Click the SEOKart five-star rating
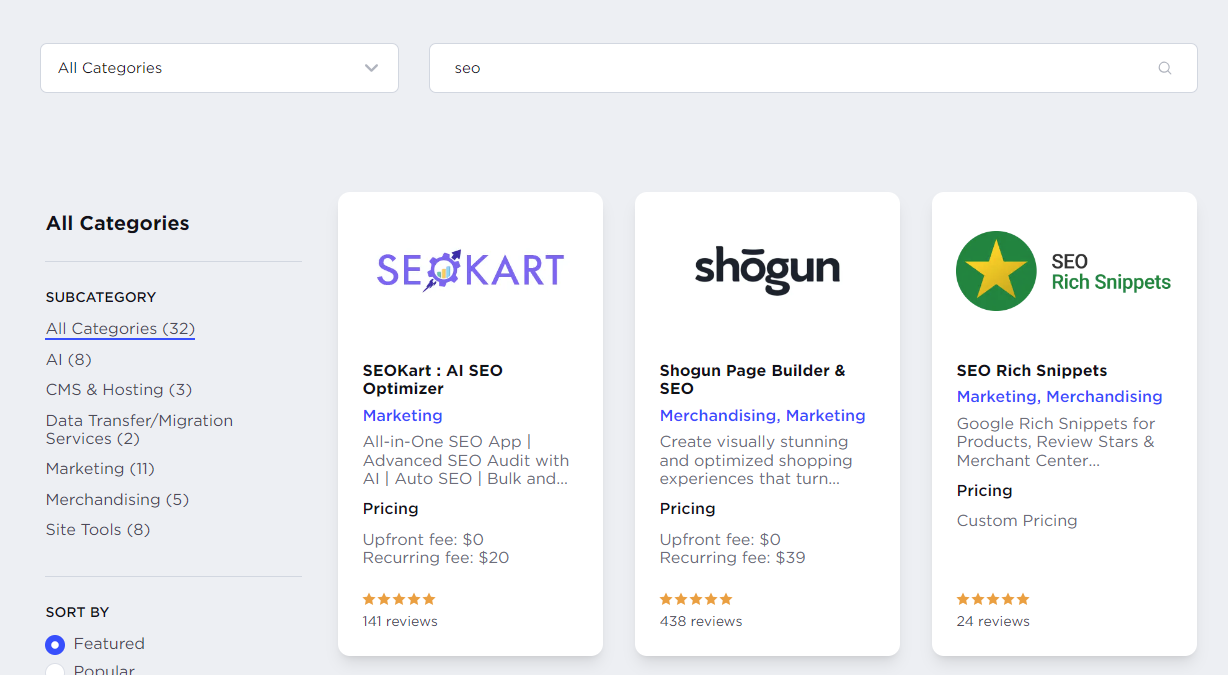The image size is (1228, 675). coord(399,599)
